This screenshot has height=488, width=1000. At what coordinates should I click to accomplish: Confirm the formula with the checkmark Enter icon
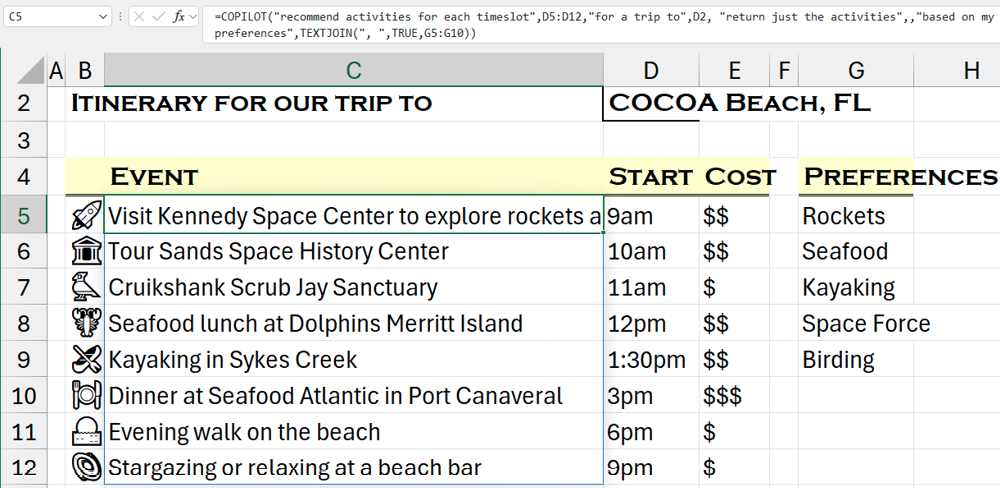[157, 17]
